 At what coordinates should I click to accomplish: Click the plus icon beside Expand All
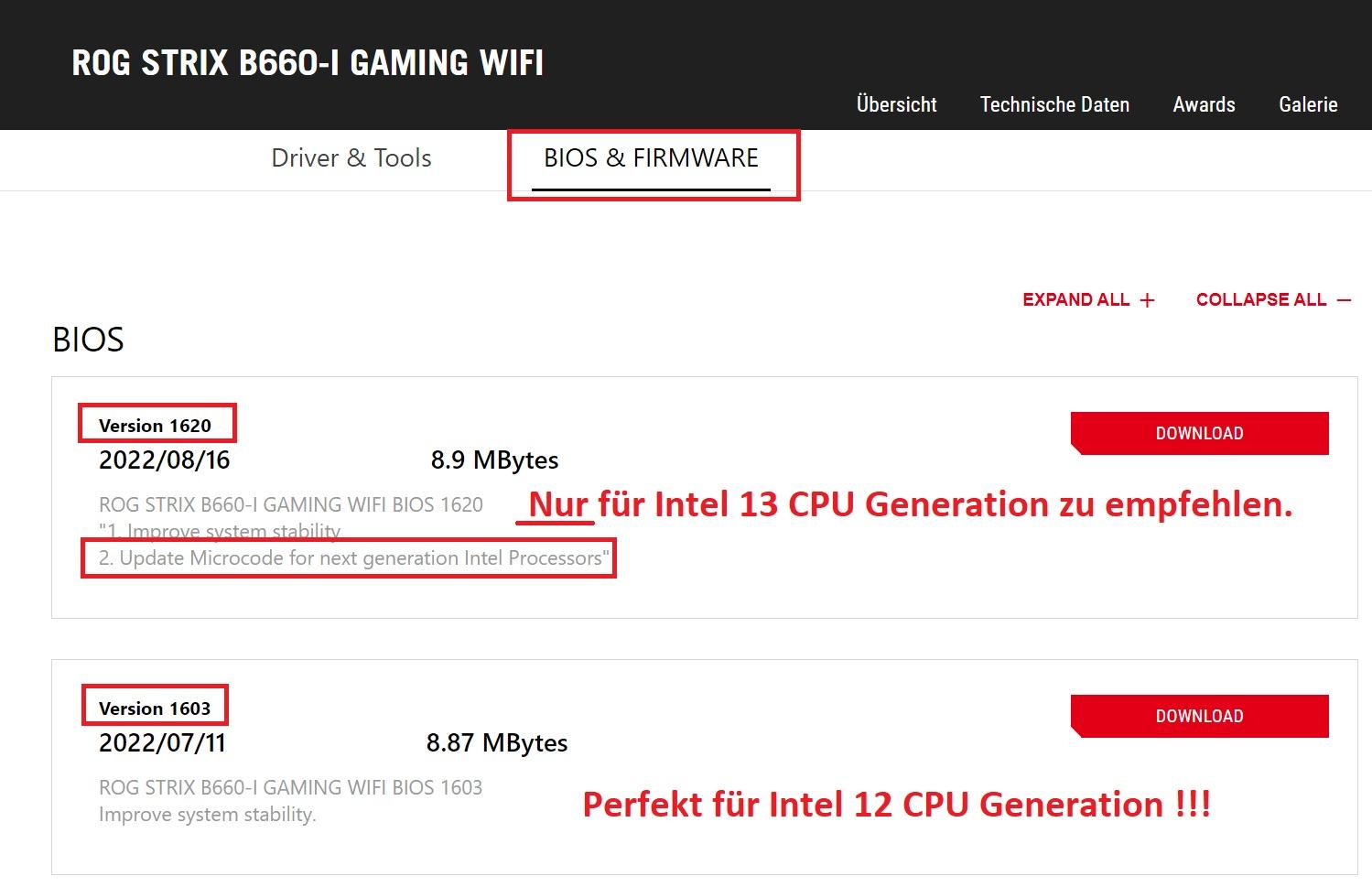[x=1147, y=300]
